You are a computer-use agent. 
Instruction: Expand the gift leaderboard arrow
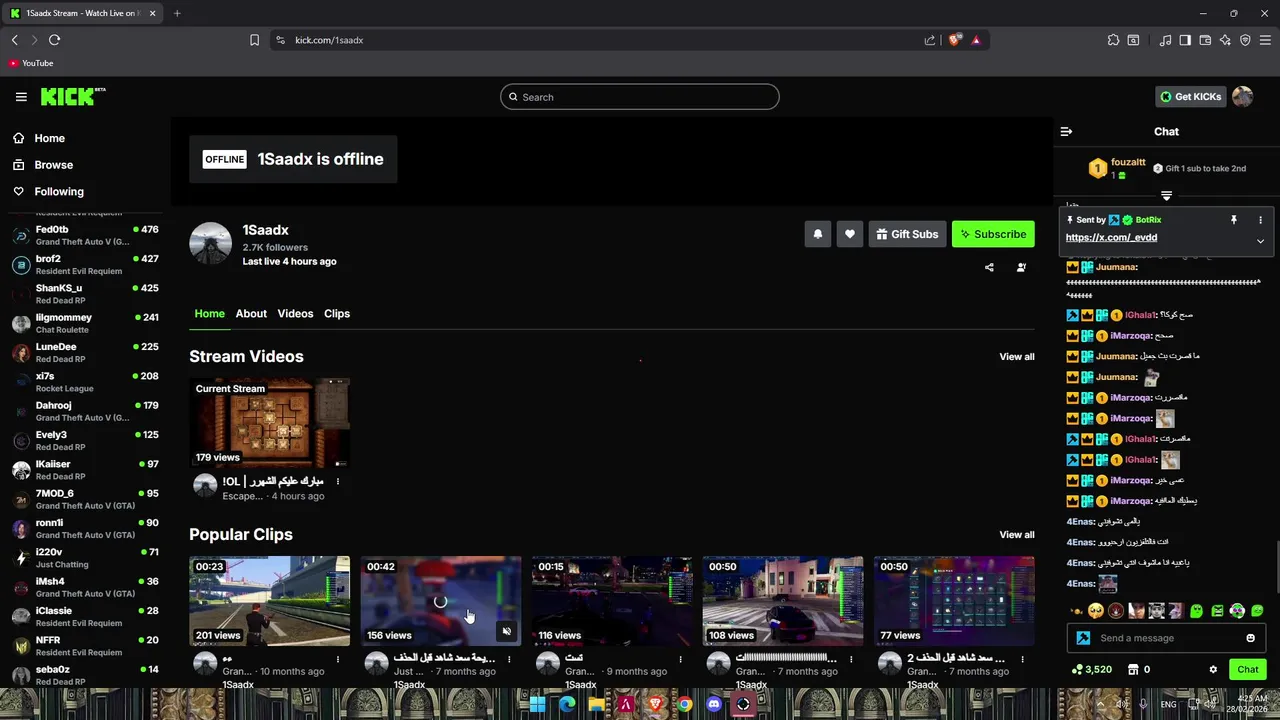tap(1166, 196)
